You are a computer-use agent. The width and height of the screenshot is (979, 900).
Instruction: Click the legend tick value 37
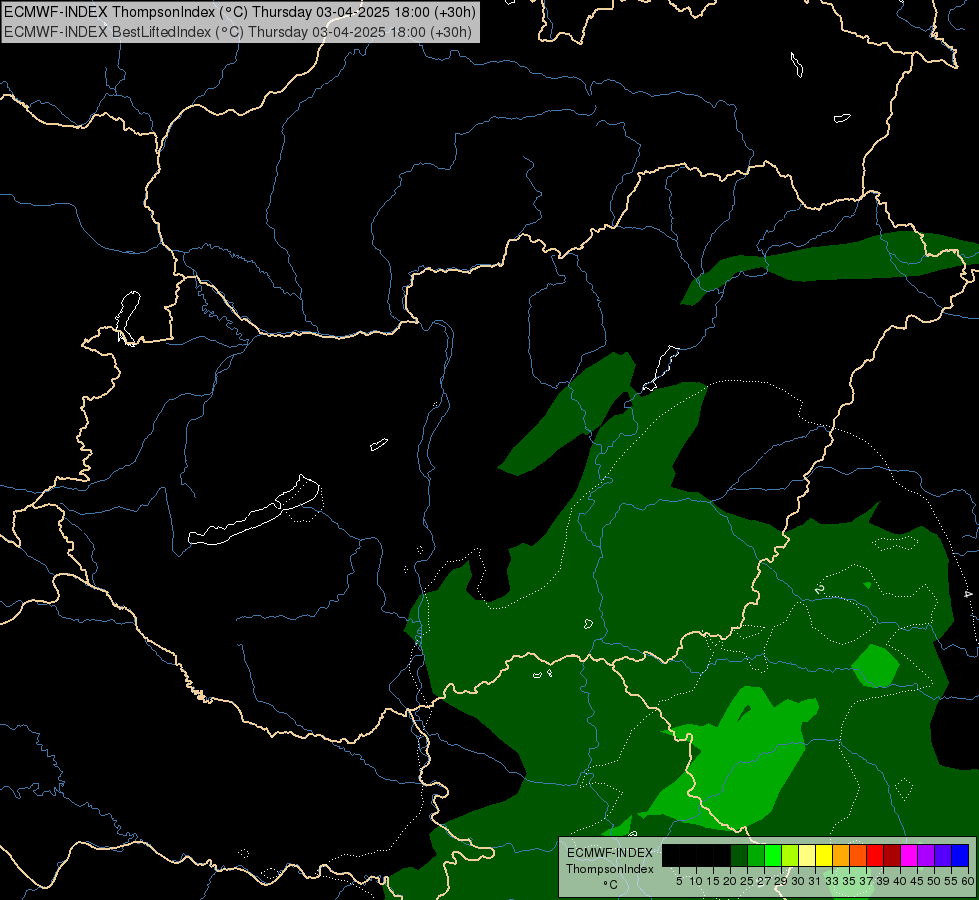[866, 881]
